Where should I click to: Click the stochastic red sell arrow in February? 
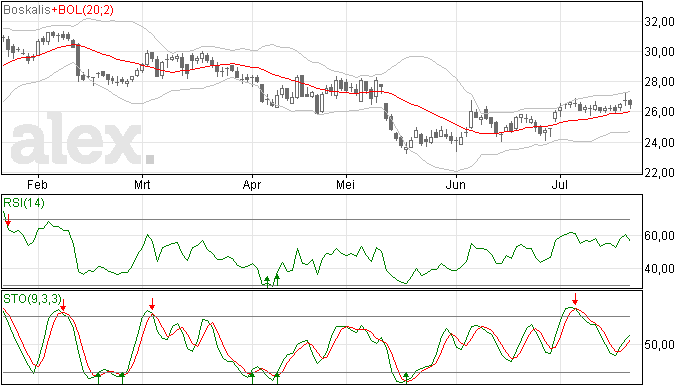63,305
